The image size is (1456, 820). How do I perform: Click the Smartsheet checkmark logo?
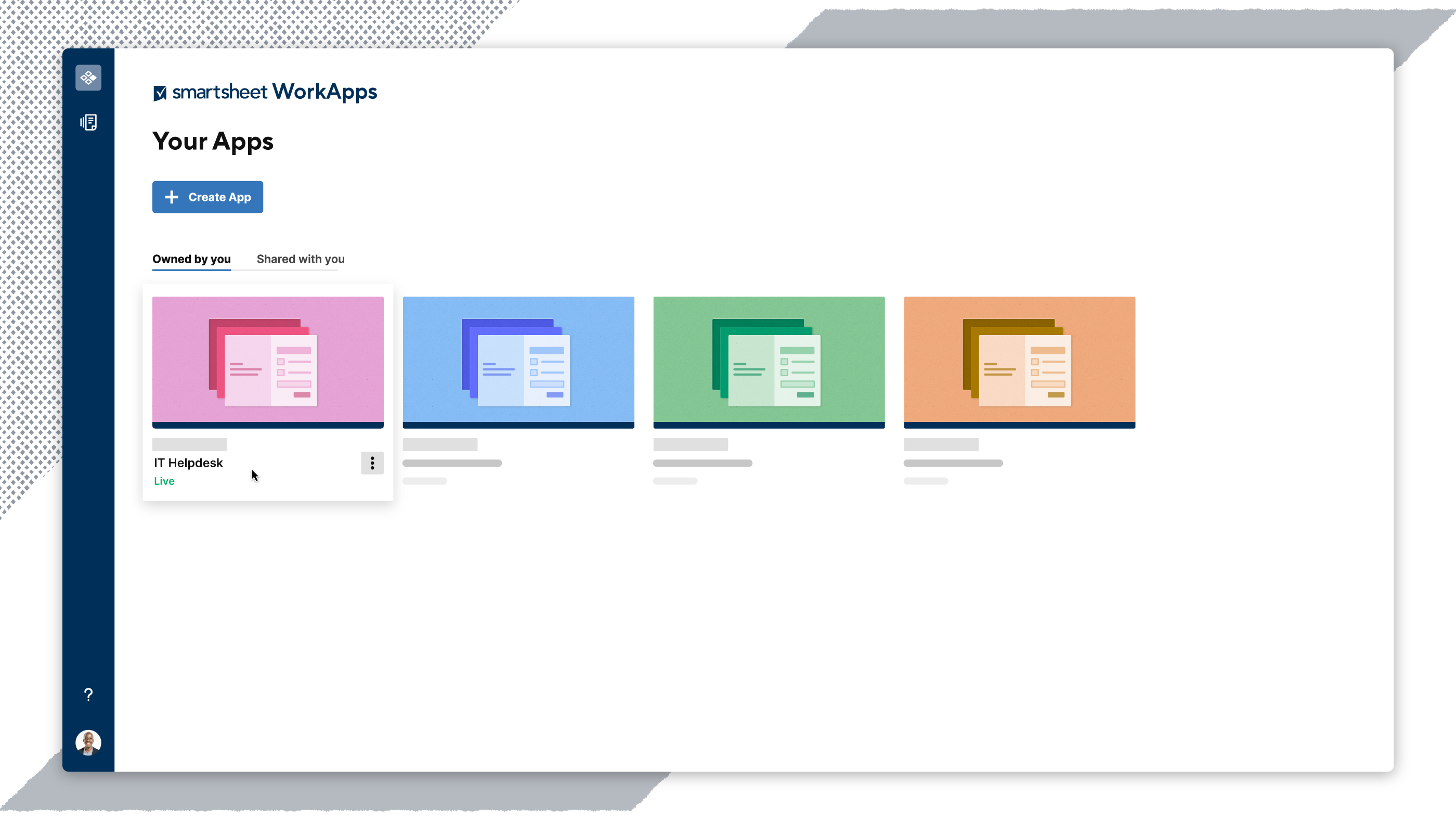pyautogui.click(x=160, y=93)
